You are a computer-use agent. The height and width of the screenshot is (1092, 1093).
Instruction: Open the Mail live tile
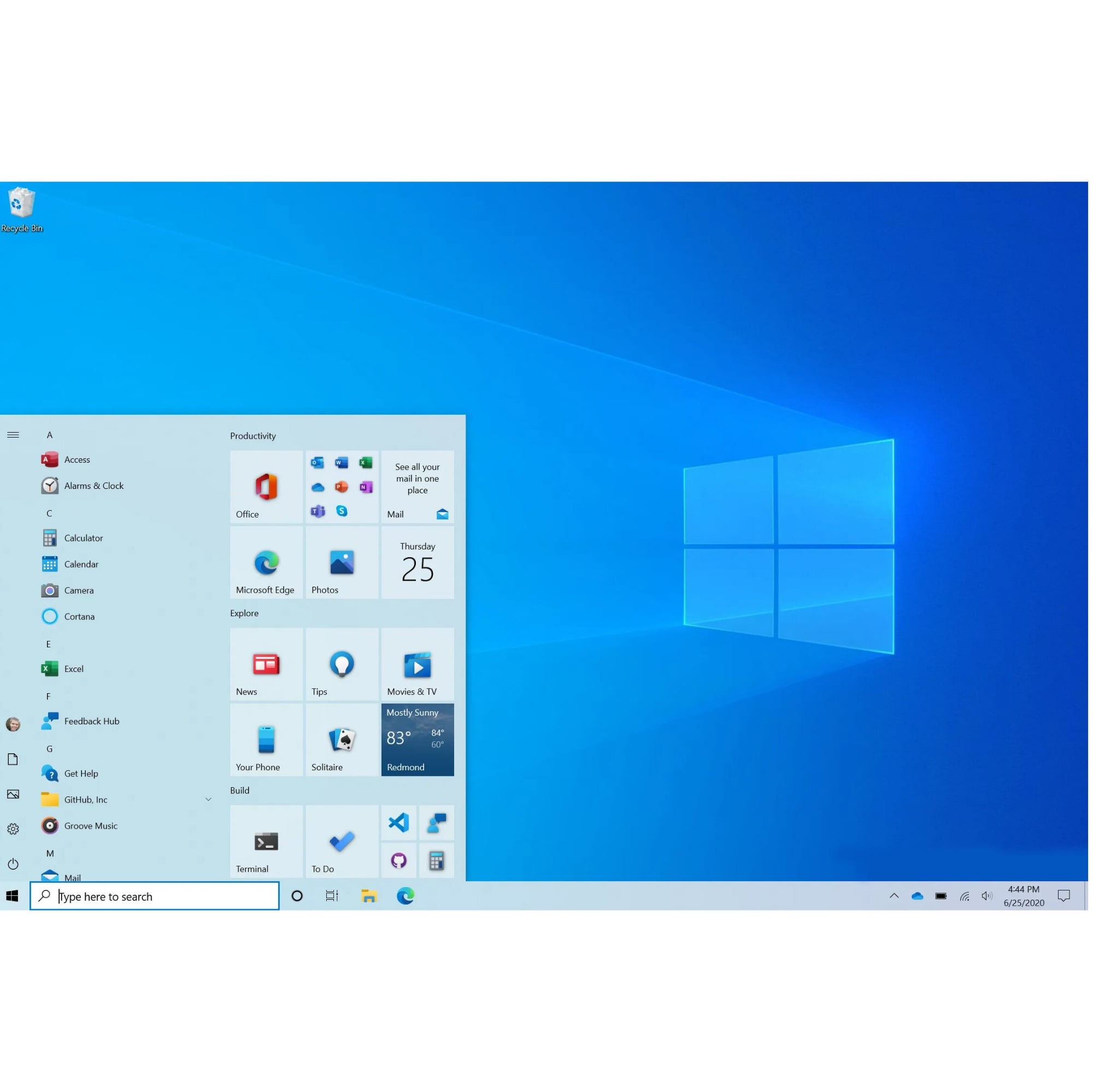pos(418,486)
